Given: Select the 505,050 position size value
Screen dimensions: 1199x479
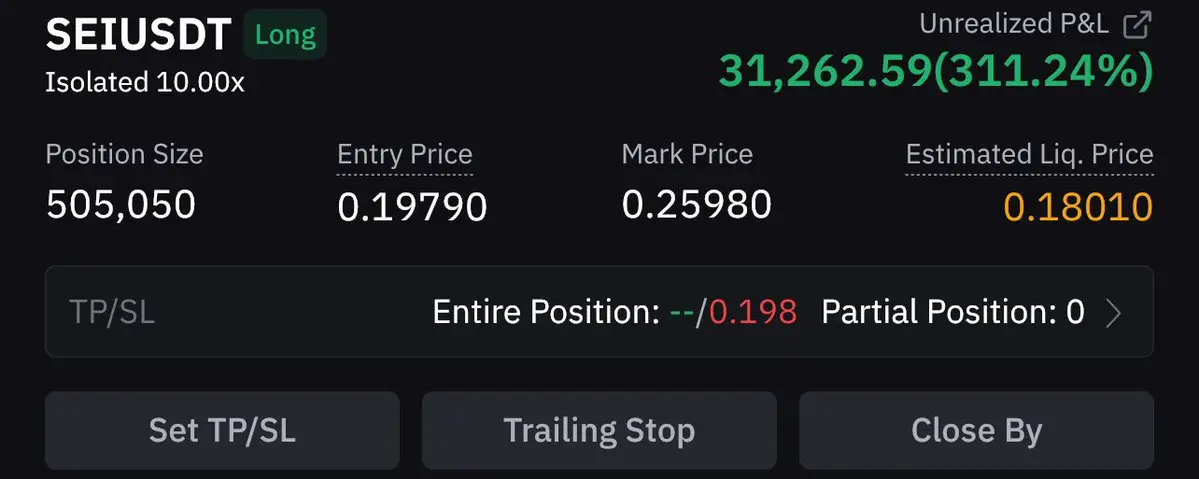Looking at the screenshot, I should point(121,204).
